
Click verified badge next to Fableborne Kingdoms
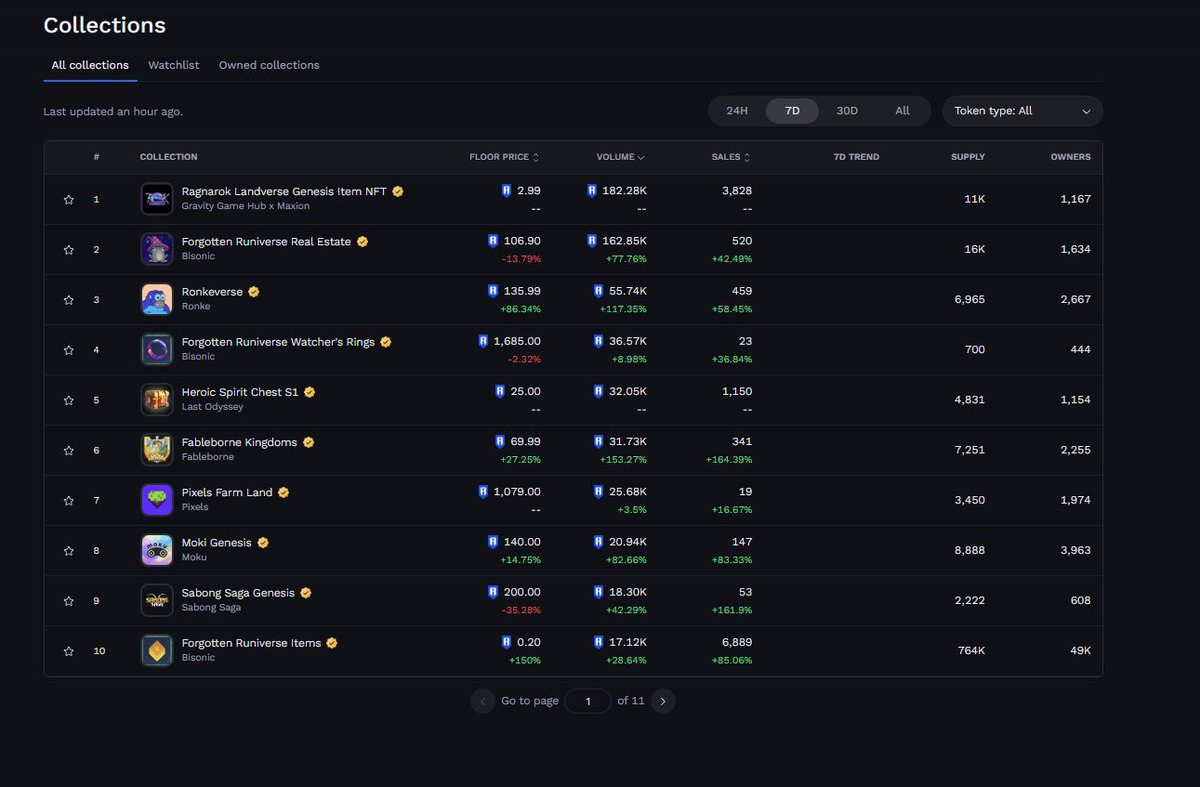click(309, 442)
